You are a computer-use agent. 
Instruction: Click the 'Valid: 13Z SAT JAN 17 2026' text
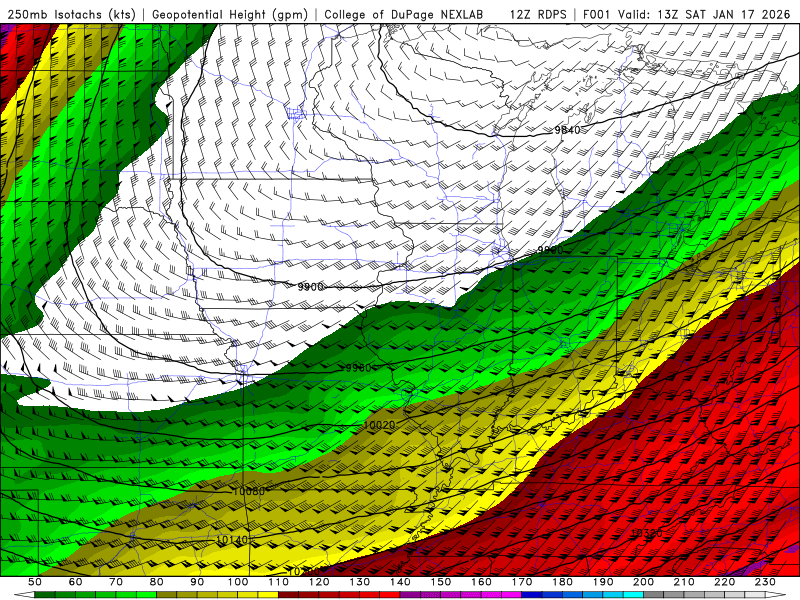(704, 14)
